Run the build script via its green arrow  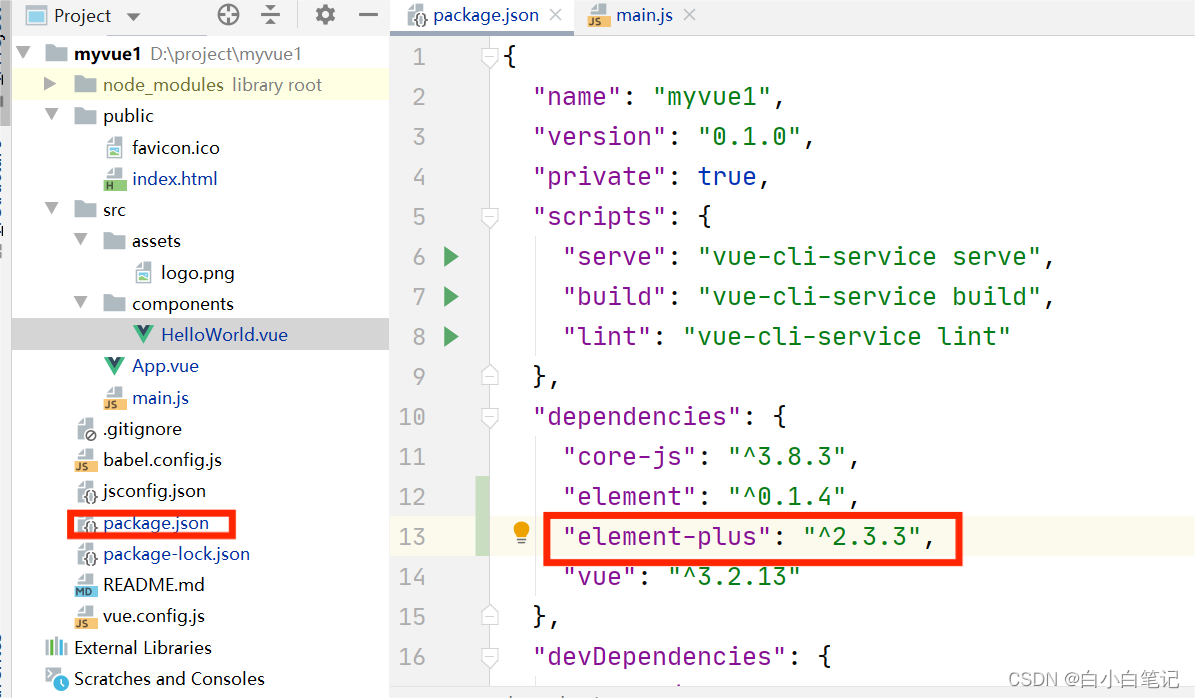[x=450, y=296]
